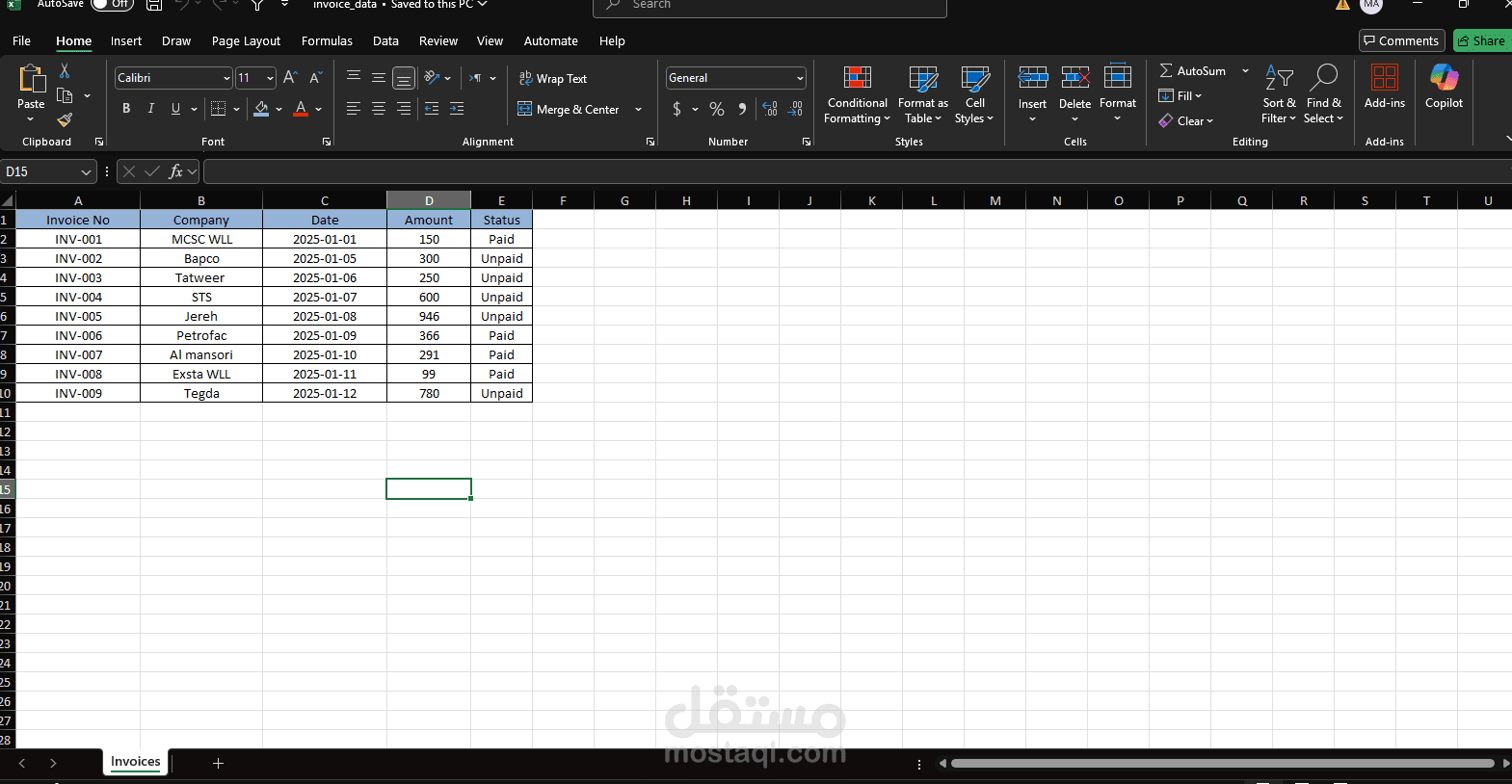Open the Fill dropdown

[1181, 95]
